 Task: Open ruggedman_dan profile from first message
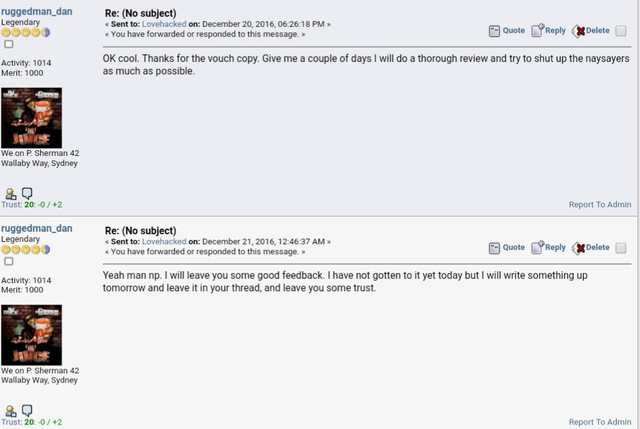pos(37,11)
